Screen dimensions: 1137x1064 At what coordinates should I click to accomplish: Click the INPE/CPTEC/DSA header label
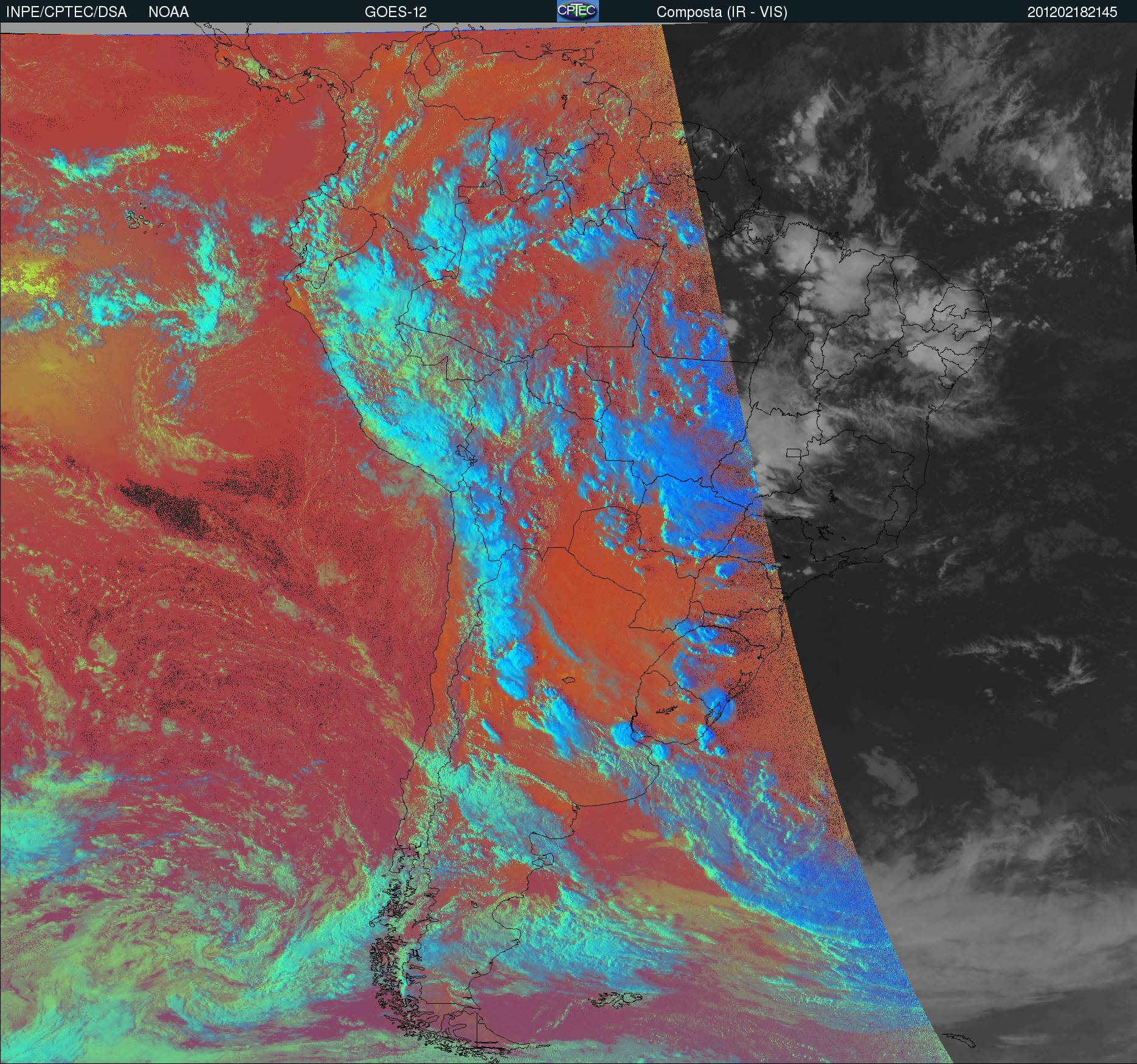point(66,12)
